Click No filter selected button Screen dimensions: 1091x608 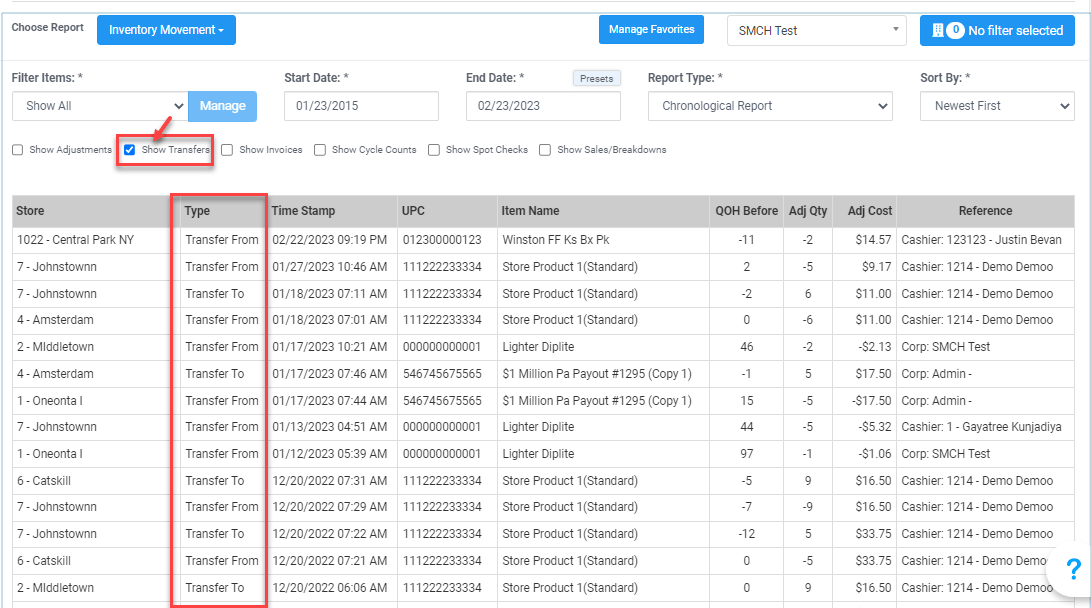click(x=997, y=31)
